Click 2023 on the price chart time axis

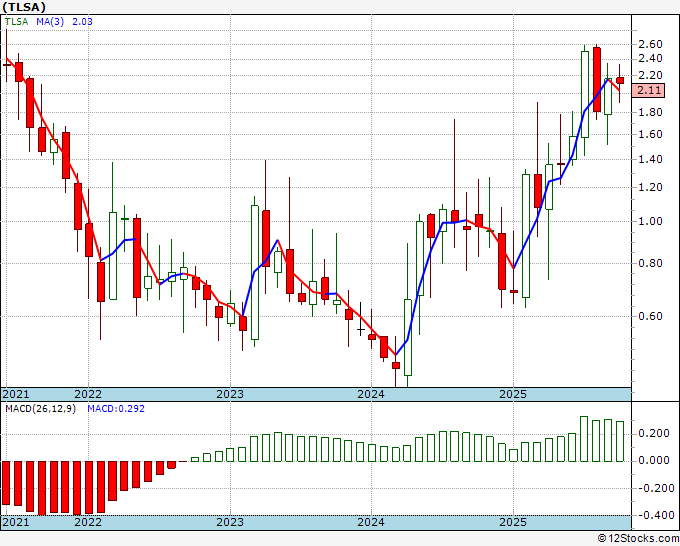230,394
